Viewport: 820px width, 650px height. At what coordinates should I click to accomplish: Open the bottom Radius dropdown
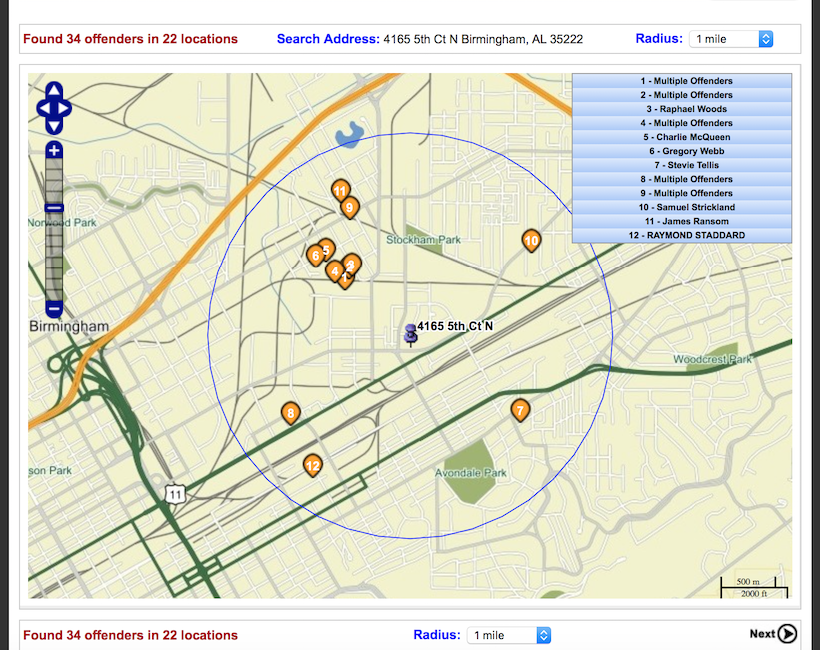click(x=508, y=635)
